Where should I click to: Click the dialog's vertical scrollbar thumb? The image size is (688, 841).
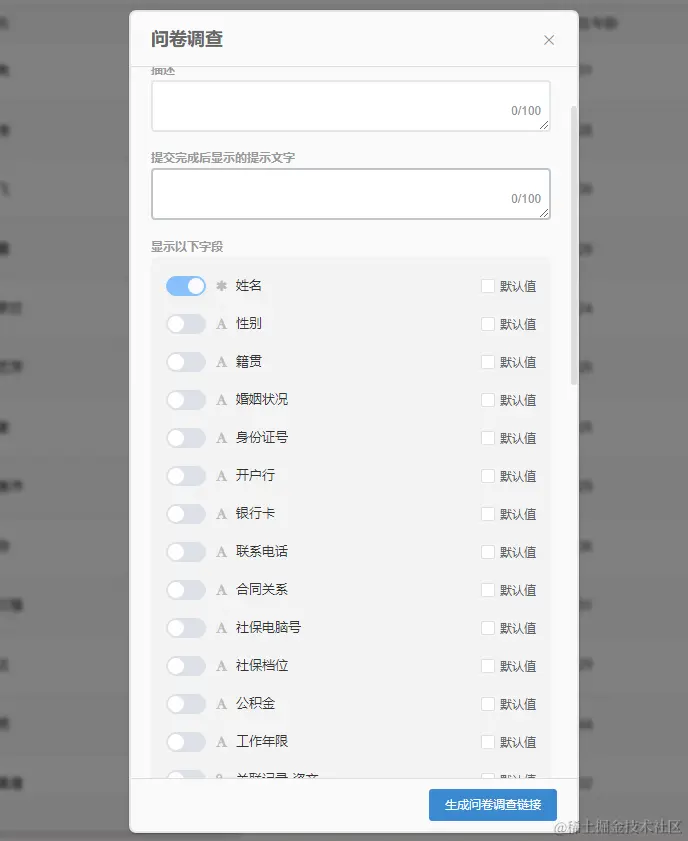click(574, 245)
